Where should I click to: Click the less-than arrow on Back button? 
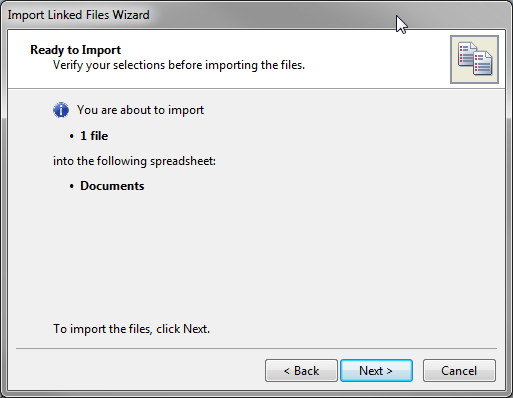click(287, 371)
